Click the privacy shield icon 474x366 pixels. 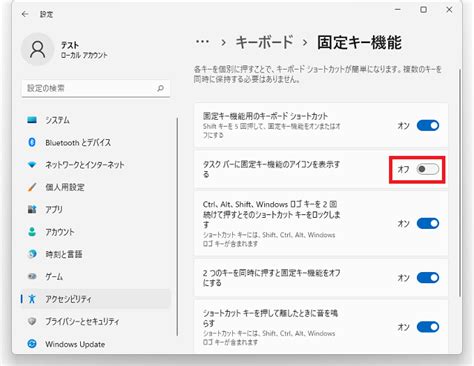(x=32, y=321)
